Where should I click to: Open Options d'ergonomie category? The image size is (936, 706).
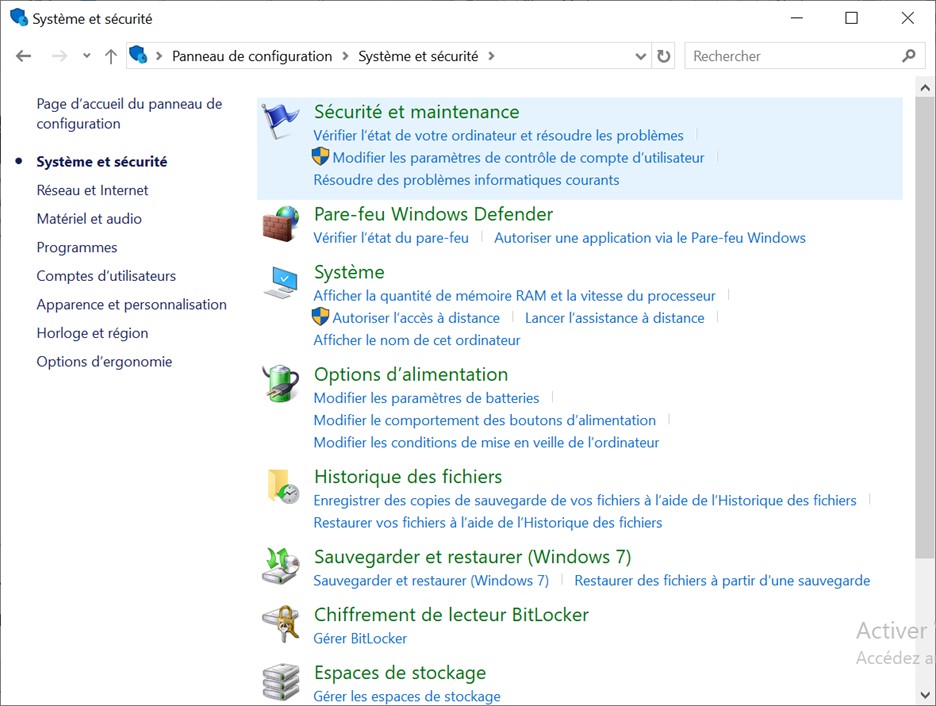tap(104, 362)
